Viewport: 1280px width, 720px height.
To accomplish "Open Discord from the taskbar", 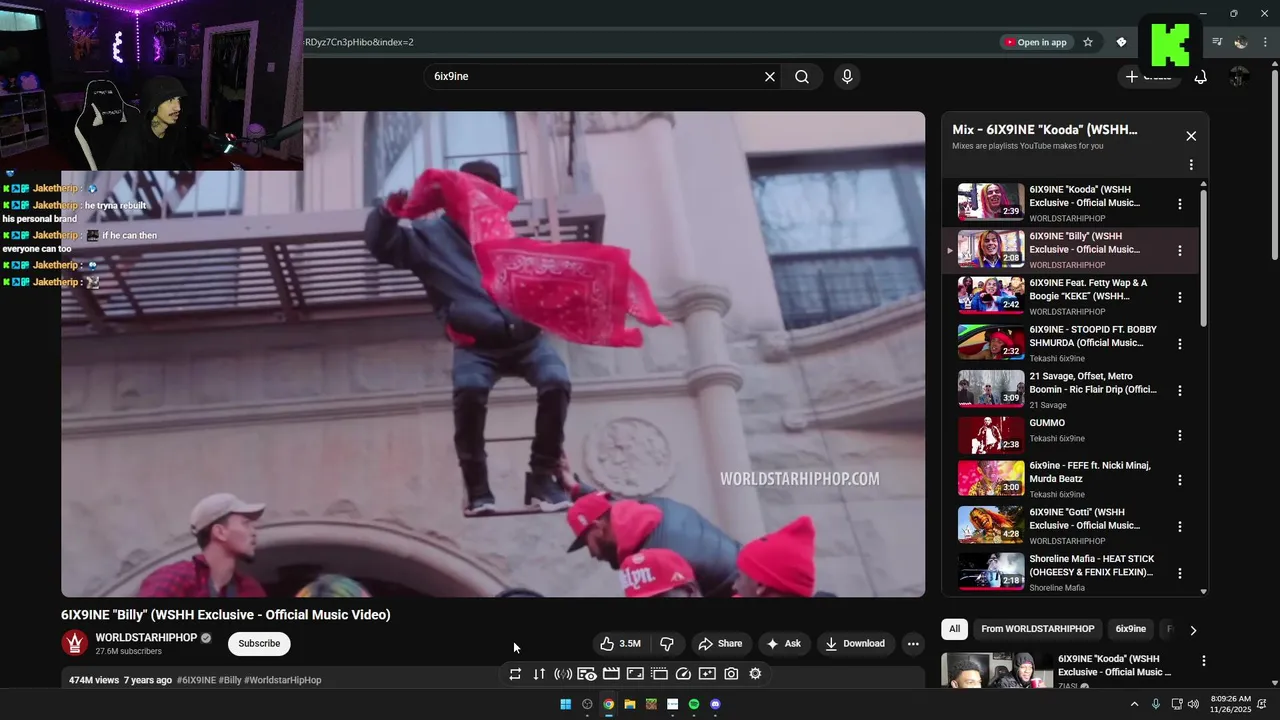I will [x=715, y=704].
